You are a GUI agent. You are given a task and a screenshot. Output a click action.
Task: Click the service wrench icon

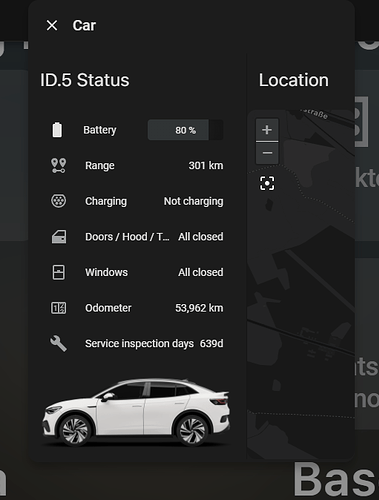tap(58, 343)
